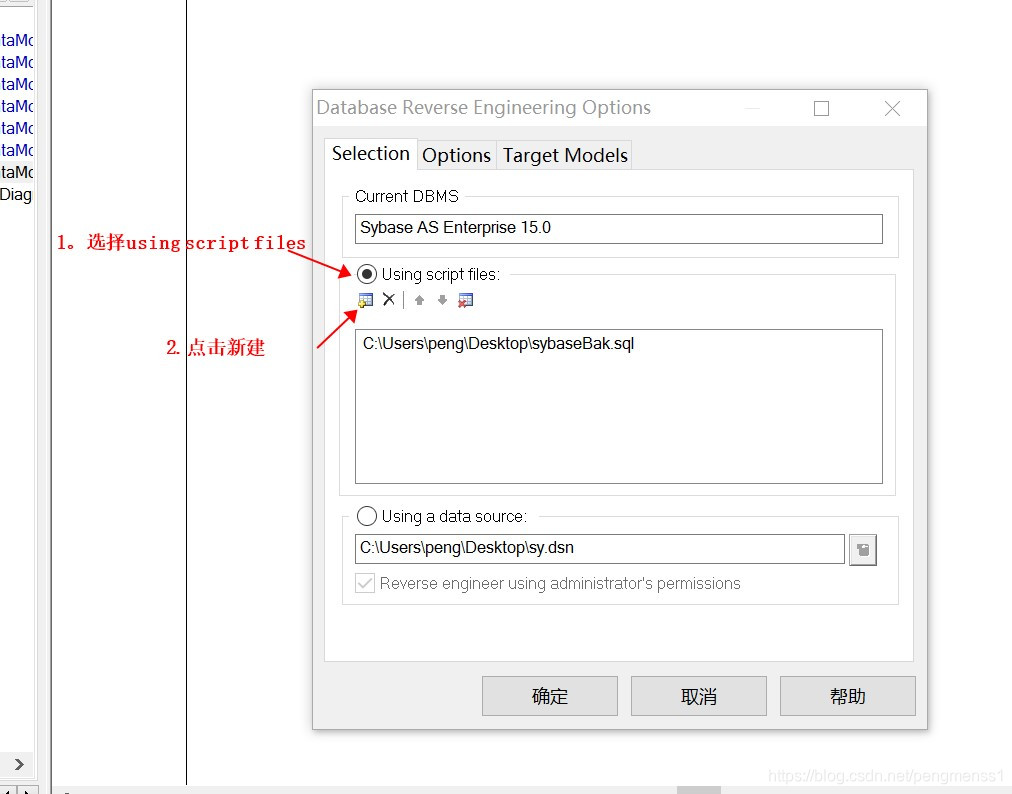Screen dimensions: 1012x794
Task: Select the Selection tab
Action: [x=371, y=153]
